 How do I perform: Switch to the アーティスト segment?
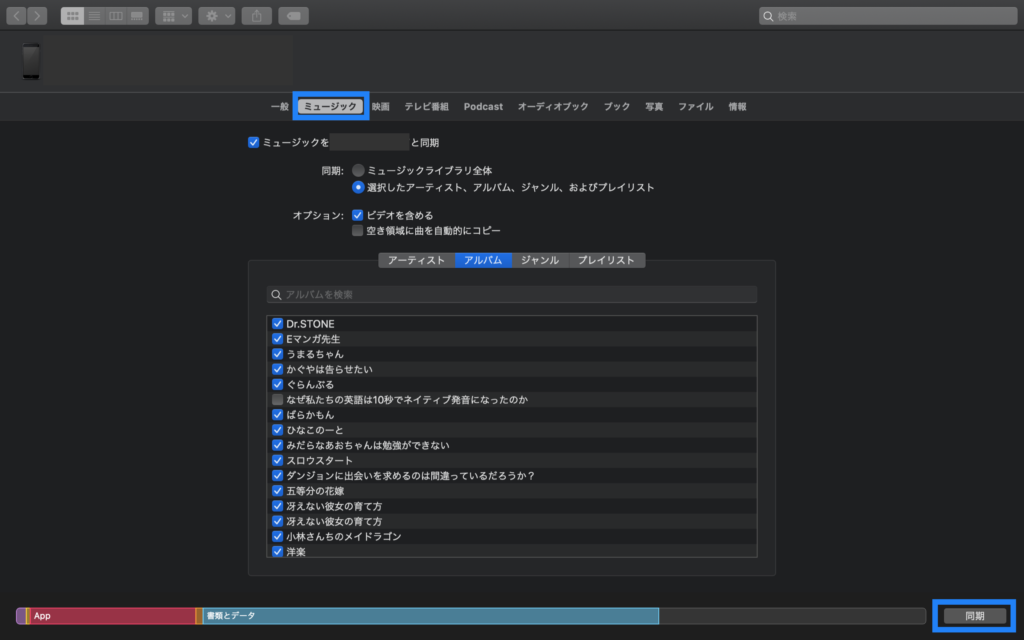coord(417,260)
